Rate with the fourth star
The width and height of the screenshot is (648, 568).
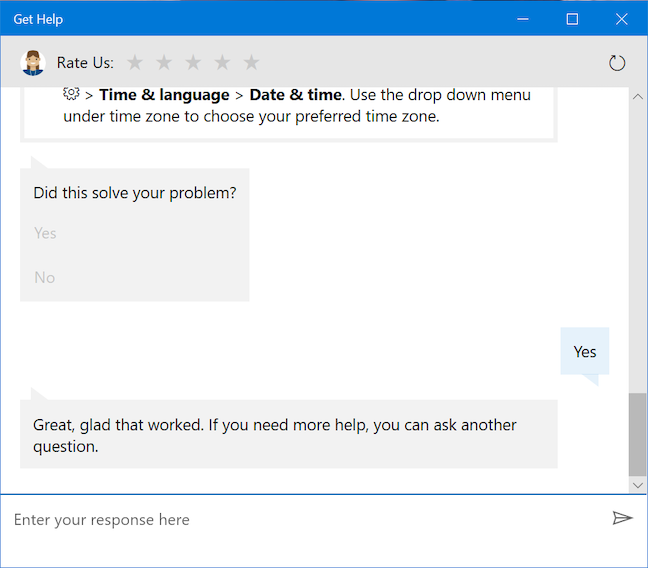point(222,63)
